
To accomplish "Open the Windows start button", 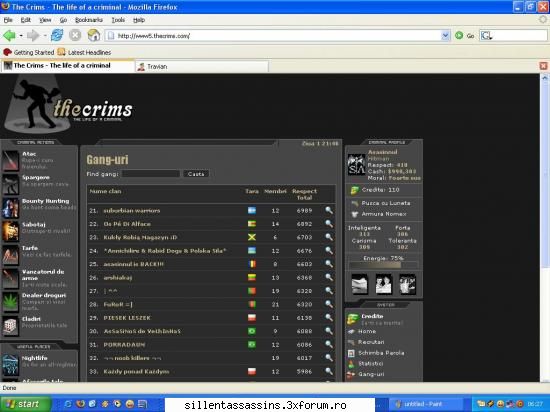I will click(x=25, y=404).
